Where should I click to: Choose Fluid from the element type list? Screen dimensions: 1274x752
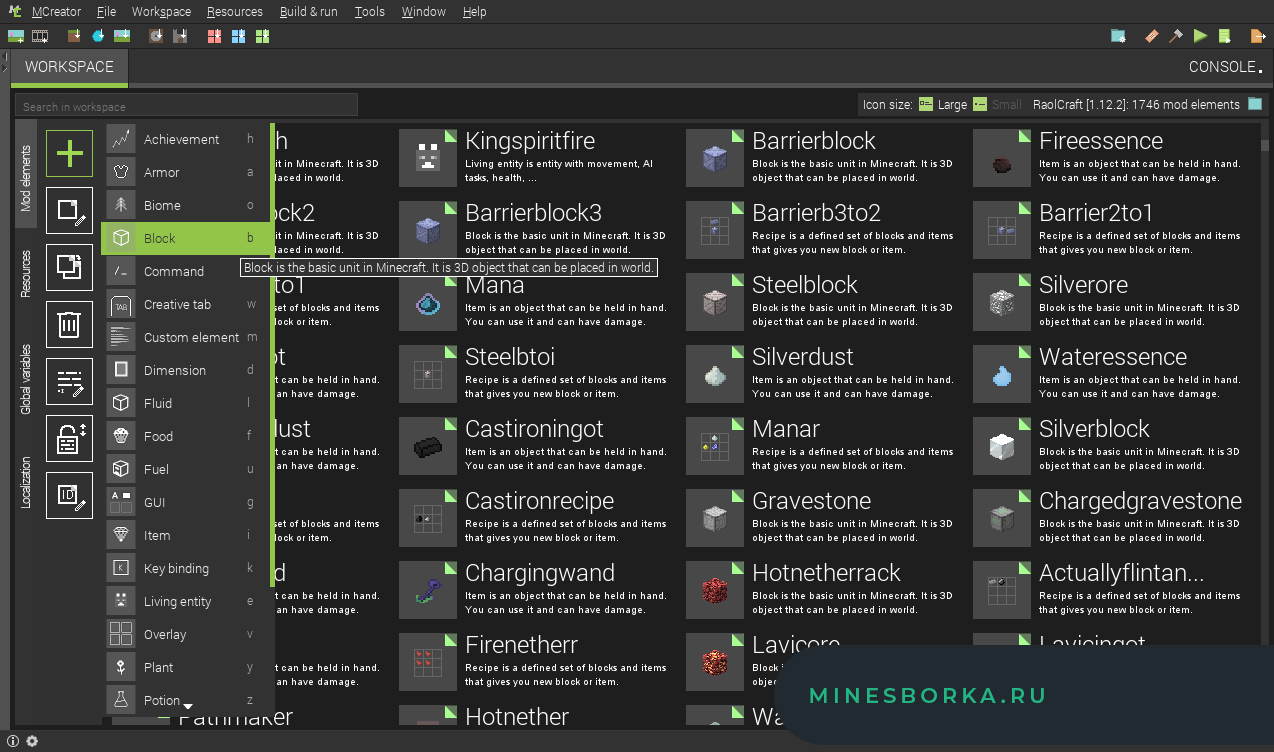point(185,403)
